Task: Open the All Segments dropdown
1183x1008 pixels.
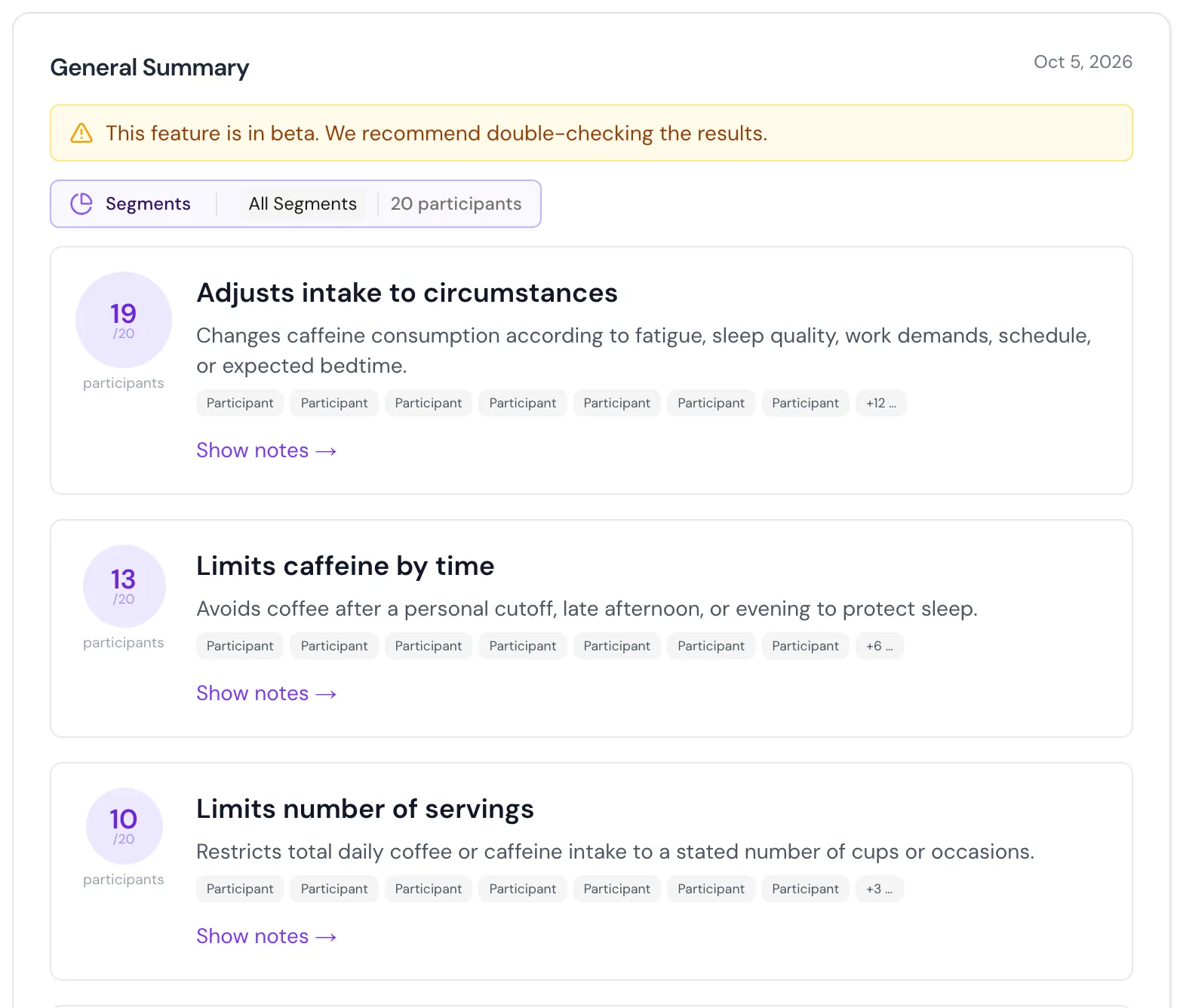Action: pos(303,204)
